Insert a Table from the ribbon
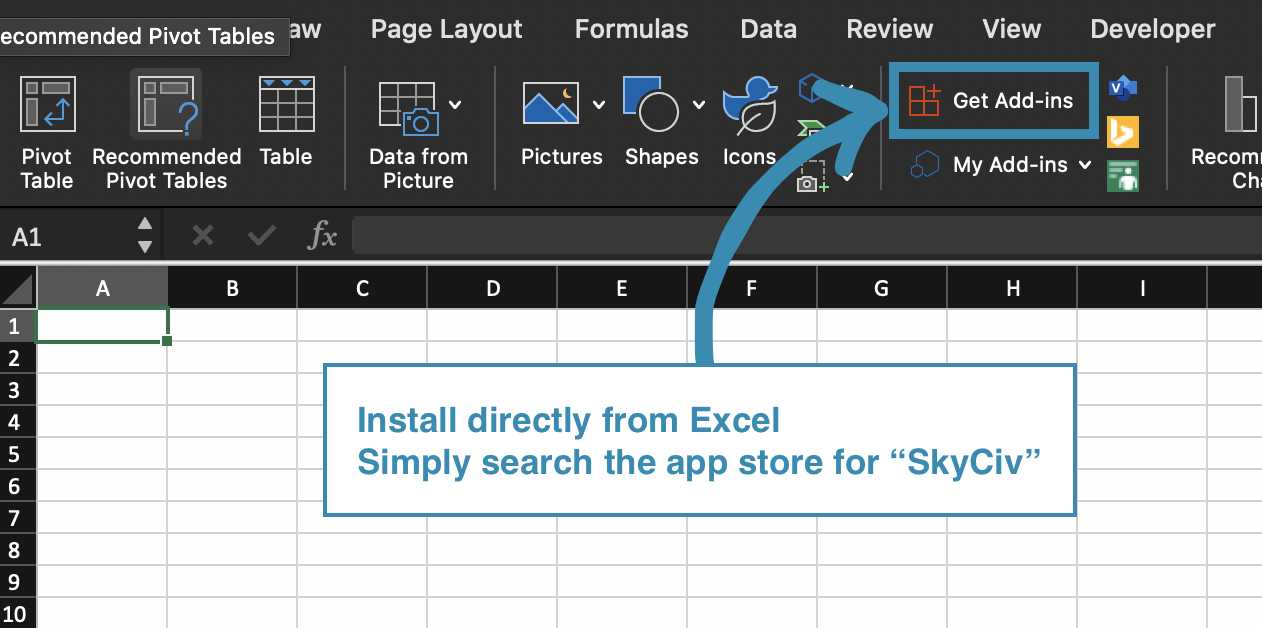Screen dimensions: 1262x628 [x=286, y=105]
